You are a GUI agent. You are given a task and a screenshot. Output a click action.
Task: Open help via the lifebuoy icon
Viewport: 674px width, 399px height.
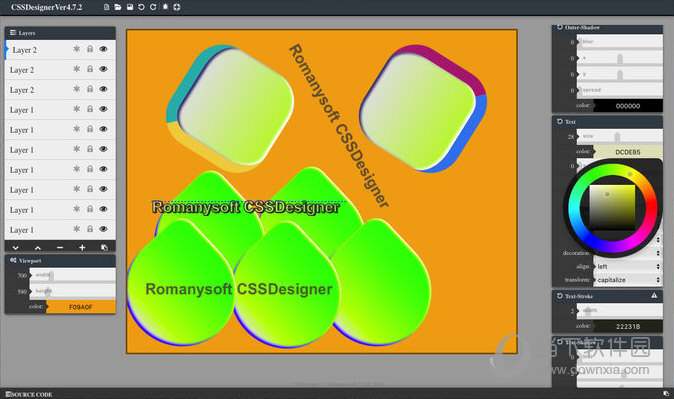177,7
